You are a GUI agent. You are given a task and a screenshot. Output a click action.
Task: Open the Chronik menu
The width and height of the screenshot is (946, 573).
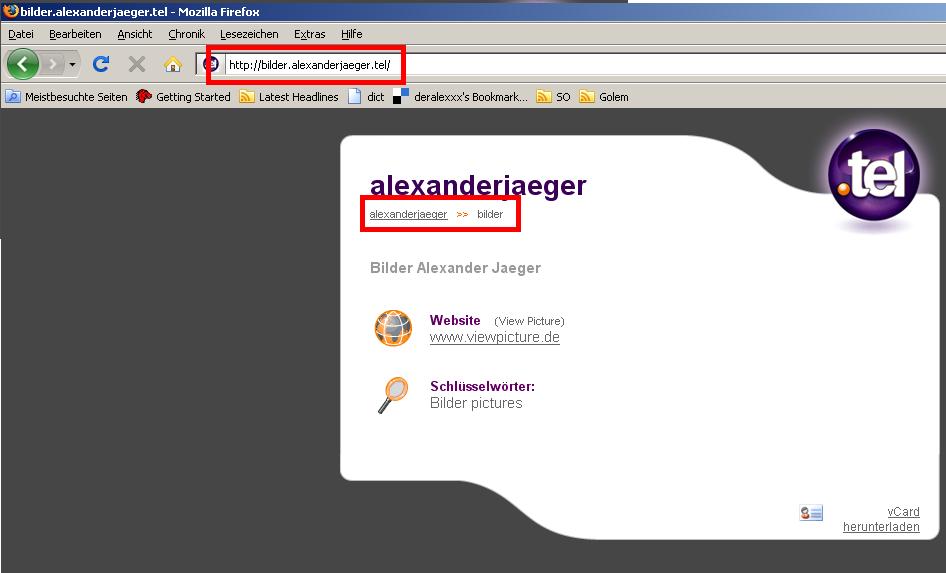tap(186, 34)
